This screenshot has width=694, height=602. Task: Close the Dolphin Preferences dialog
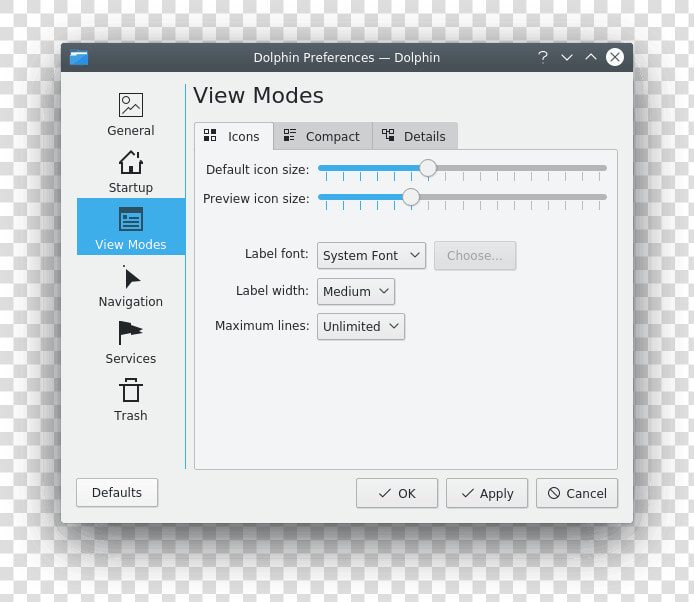615,57
